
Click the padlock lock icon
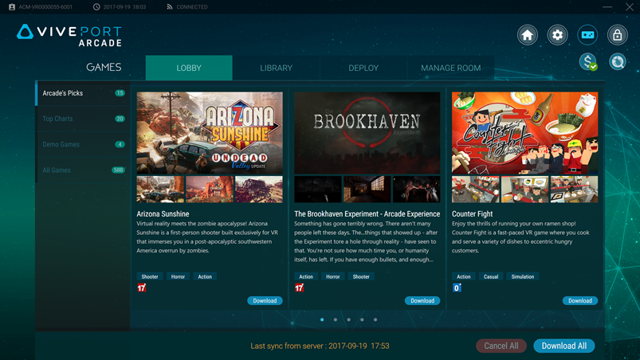pyautogui.click(x=617, y=35)
